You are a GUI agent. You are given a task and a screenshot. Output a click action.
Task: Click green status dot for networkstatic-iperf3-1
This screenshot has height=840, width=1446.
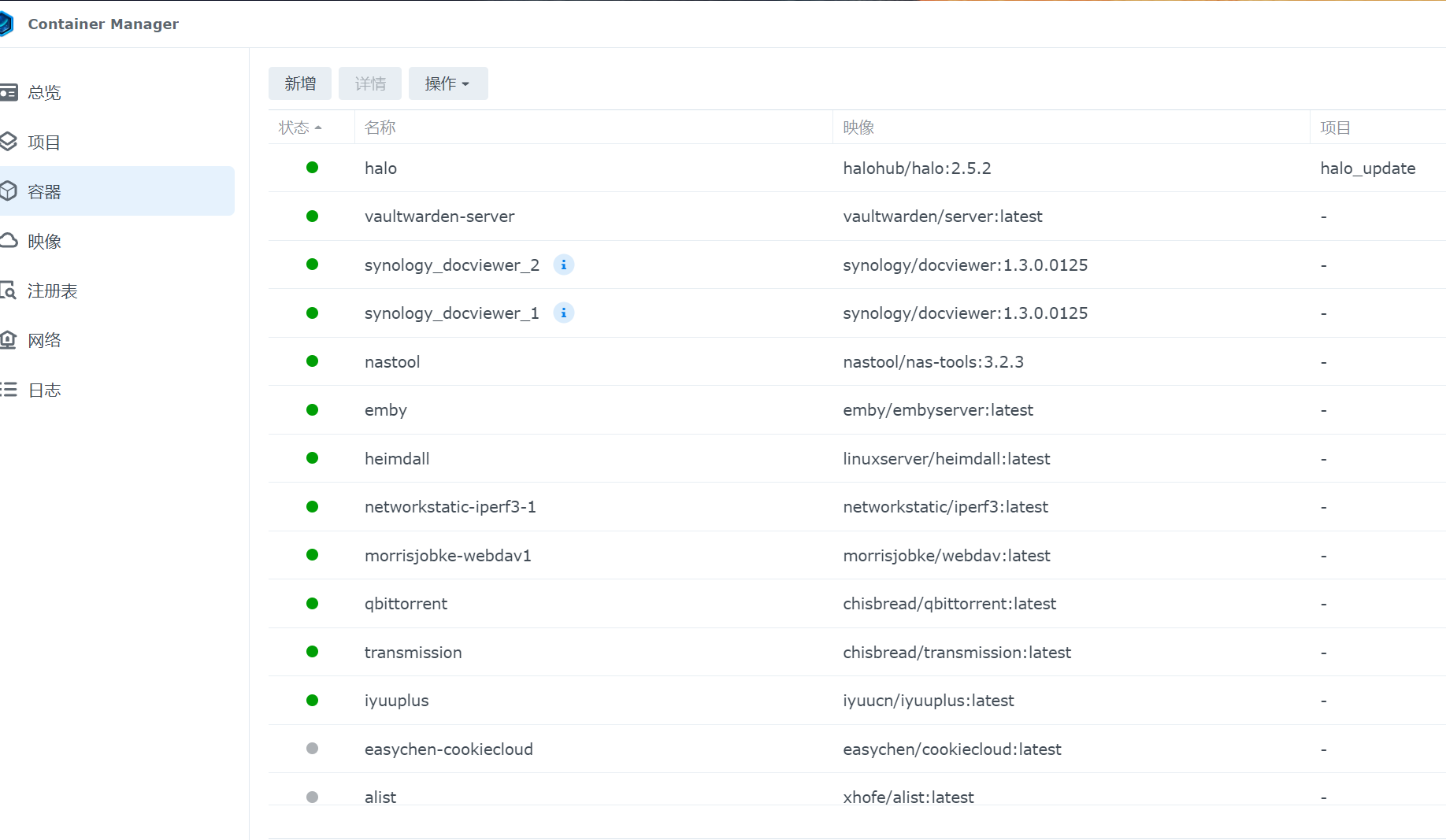coord(313,506)
